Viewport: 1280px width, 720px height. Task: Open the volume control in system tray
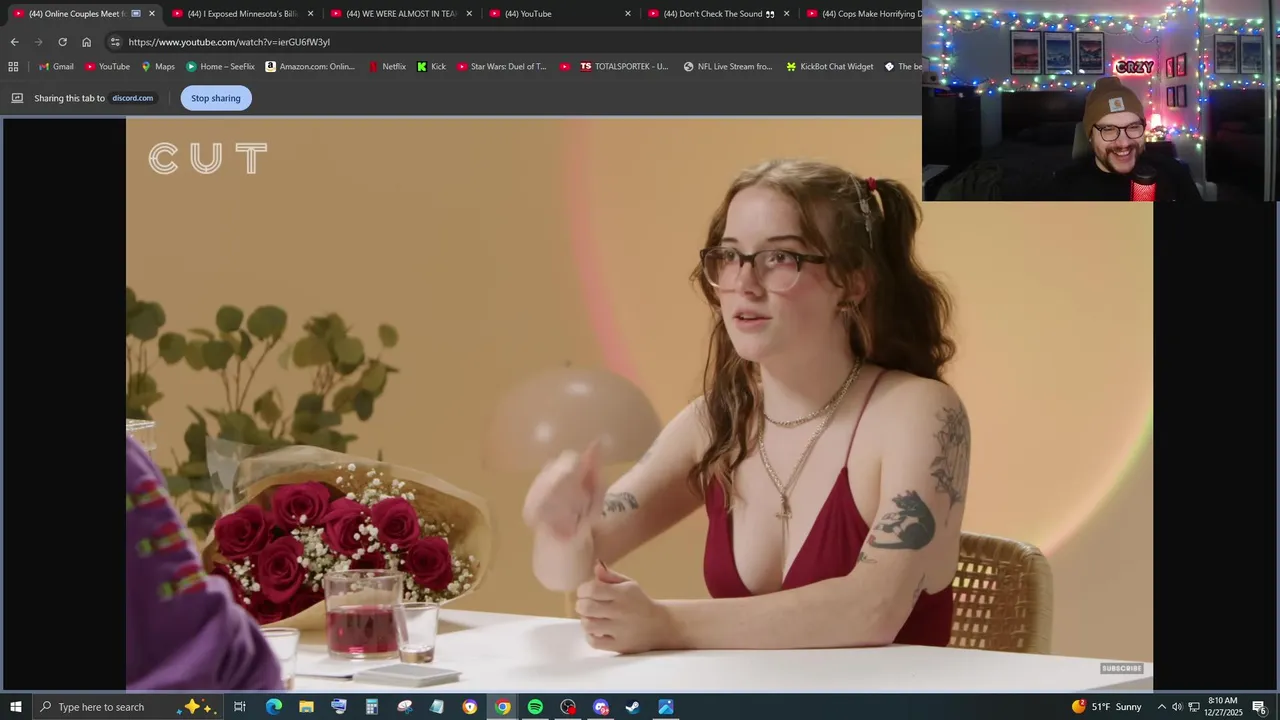point(1177,707)
